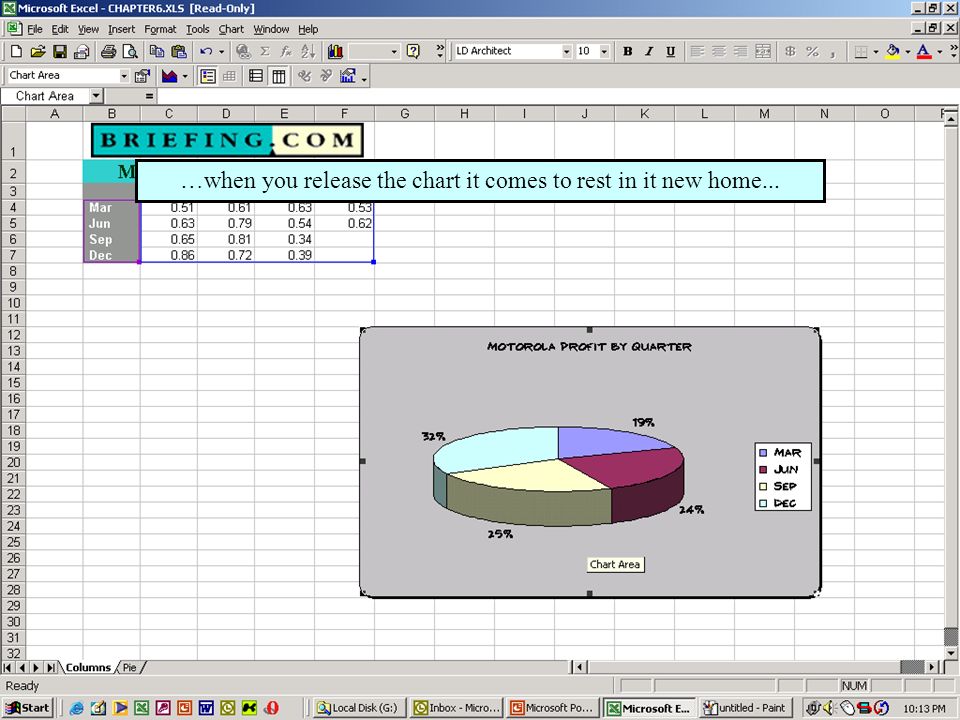The height and width of the screenshot is (720, 960).
Task: Click the MAR legend color key in chart
Action: coord(763,453)
